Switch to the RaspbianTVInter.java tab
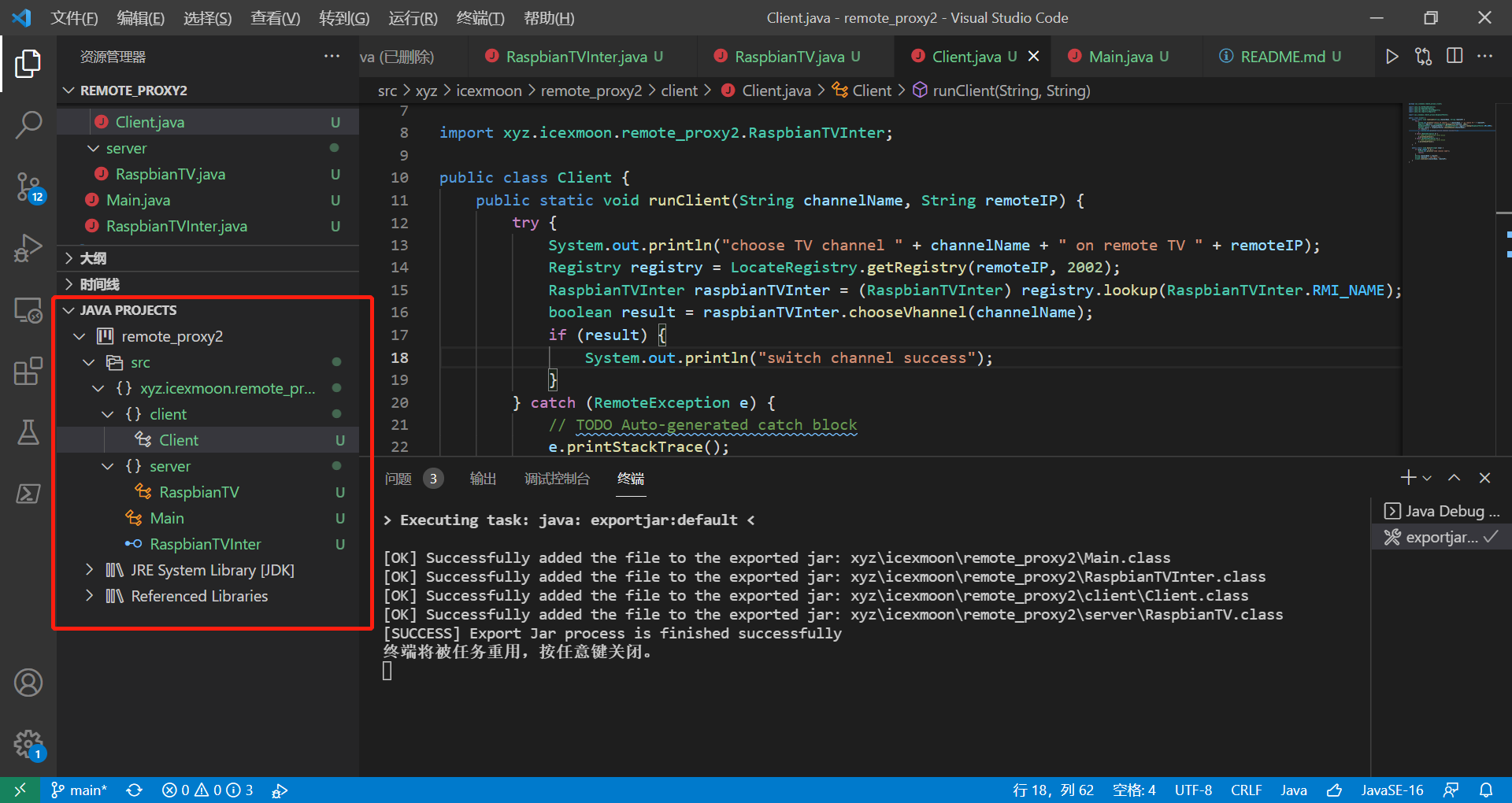Screen dimensions: 1512x803 [575, 57]
